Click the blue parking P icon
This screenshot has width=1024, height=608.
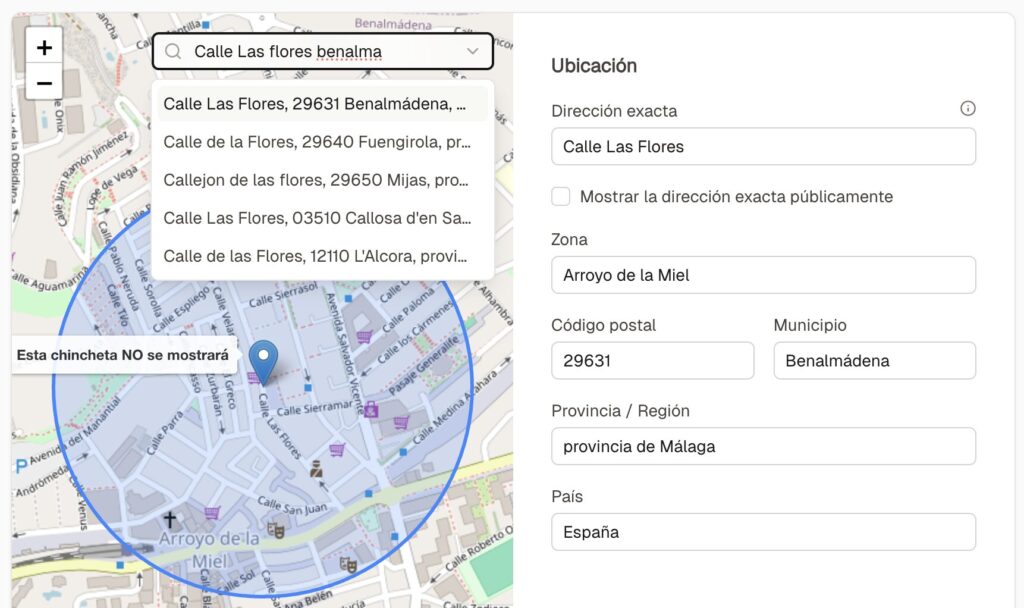pos(21,466)
